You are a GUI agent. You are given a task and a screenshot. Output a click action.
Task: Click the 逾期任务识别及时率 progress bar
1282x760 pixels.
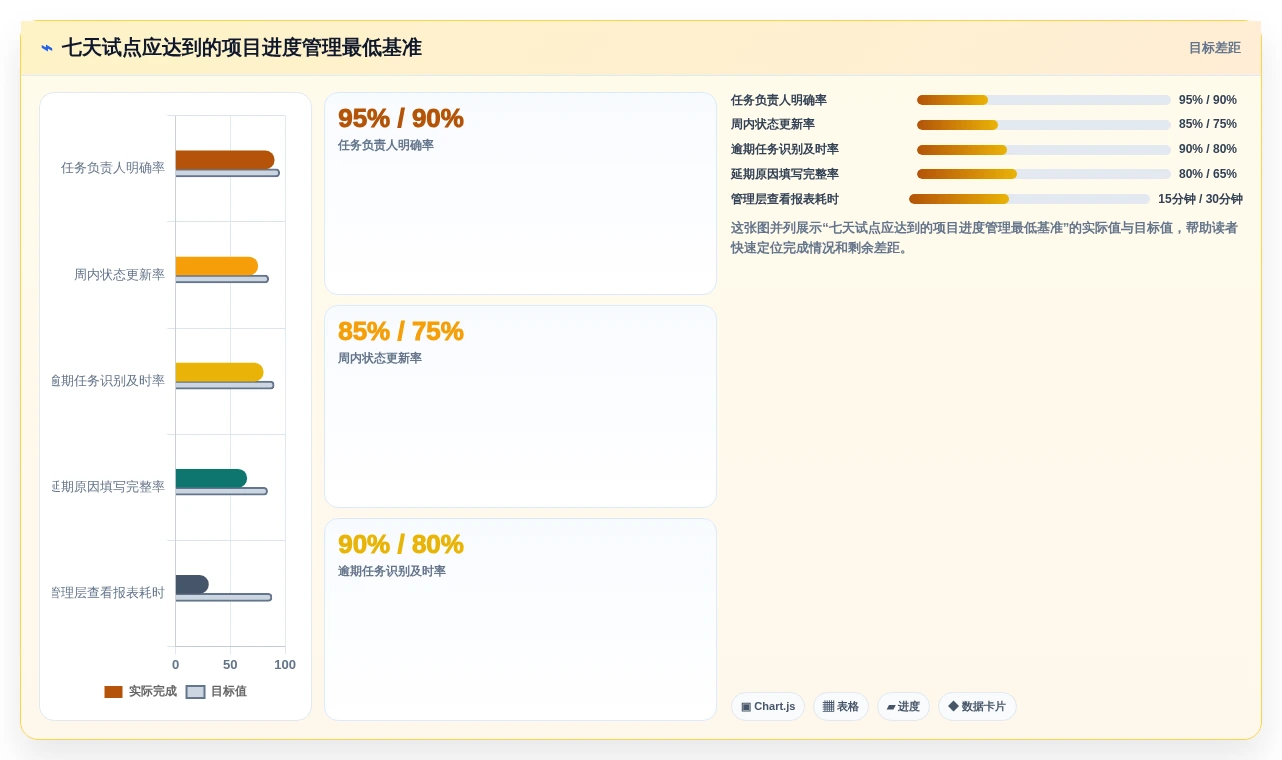[1044, 150]
